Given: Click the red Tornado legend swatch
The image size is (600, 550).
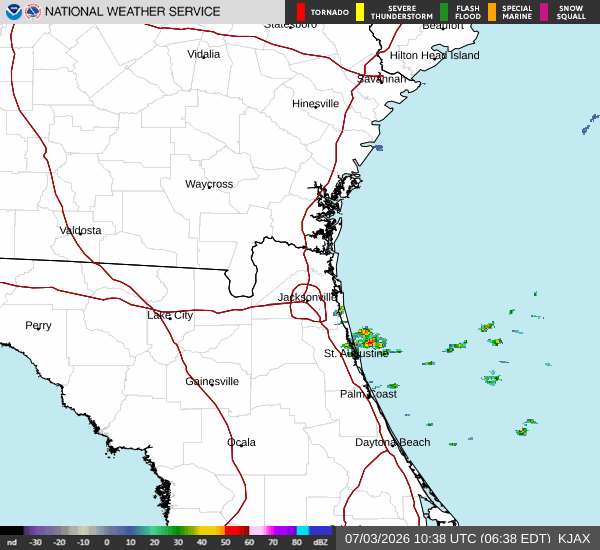Looking at the screenshot, I should (301, 12).
